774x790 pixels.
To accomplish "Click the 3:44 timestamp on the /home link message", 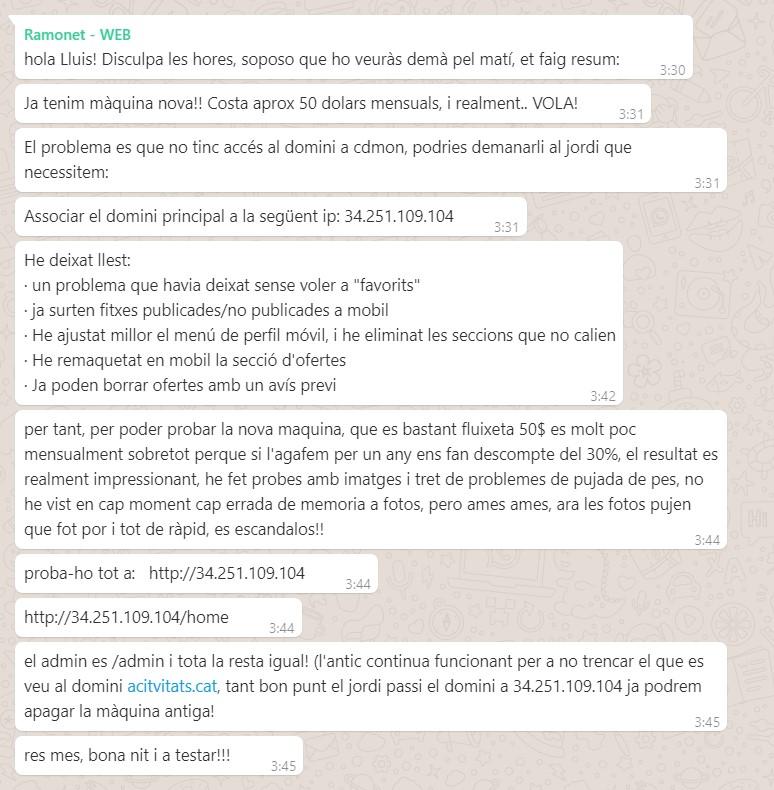I will click(282, 628).
